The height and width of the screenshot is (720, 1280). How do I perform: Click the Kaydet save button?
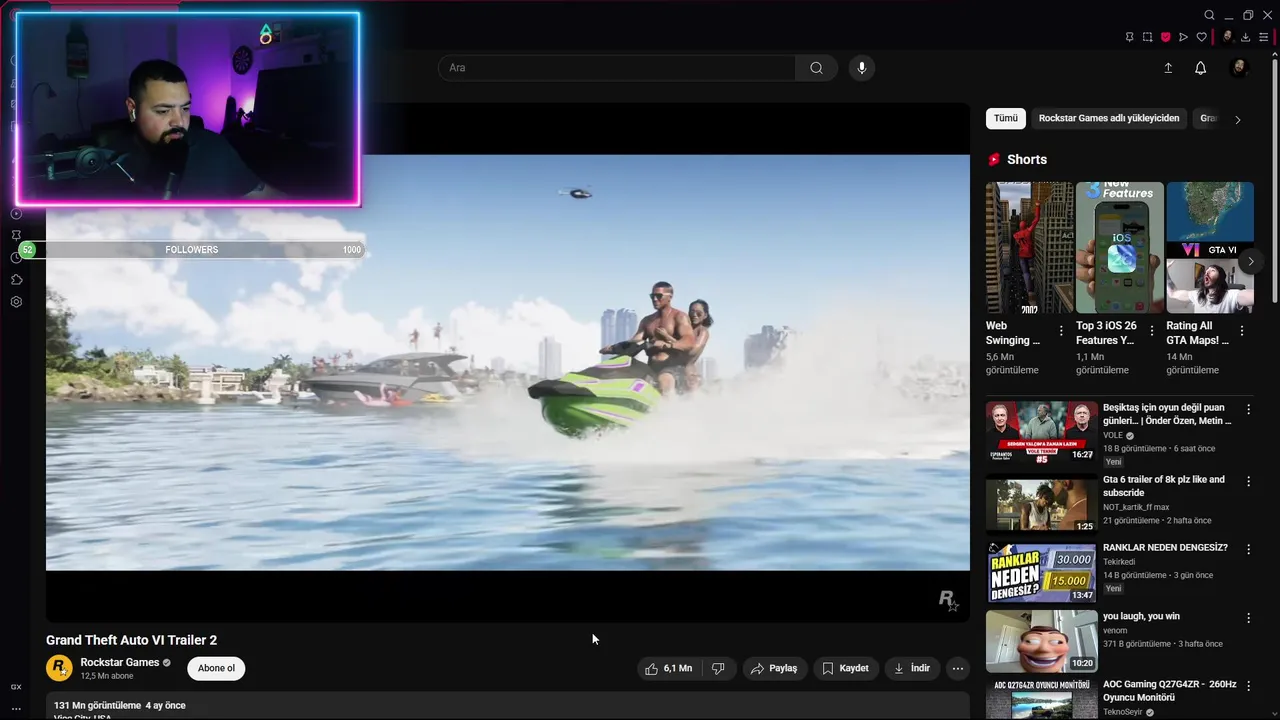click(x=845, y=668)
